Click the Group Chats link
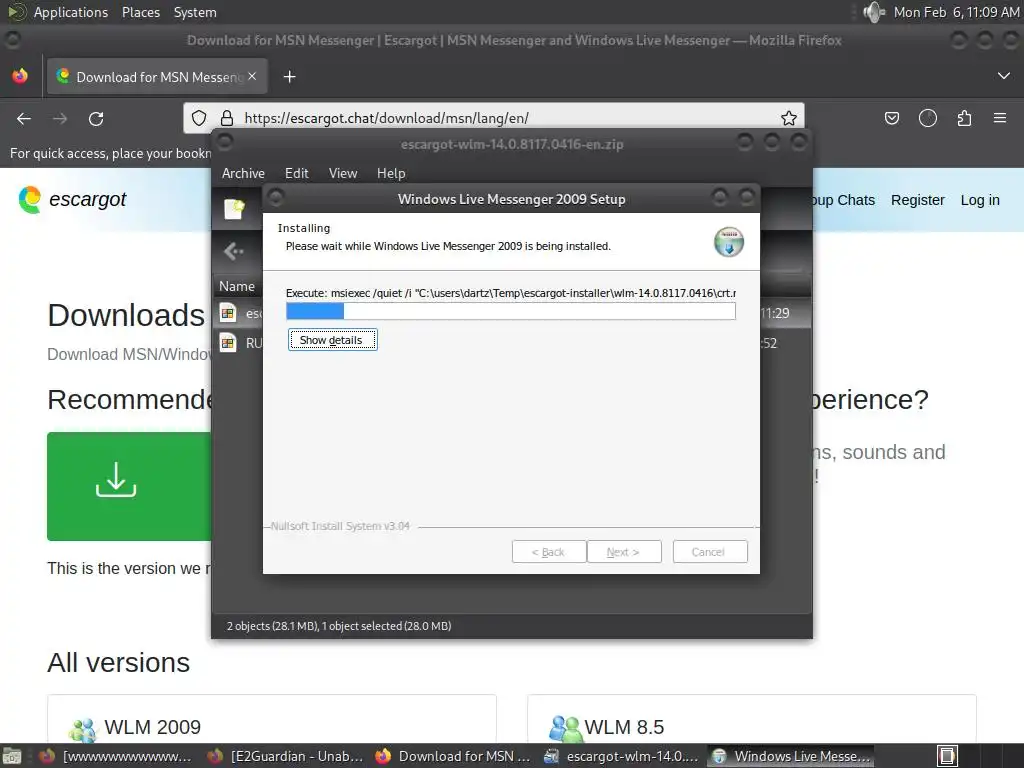The image size is (1024, 768). point(844,200)
